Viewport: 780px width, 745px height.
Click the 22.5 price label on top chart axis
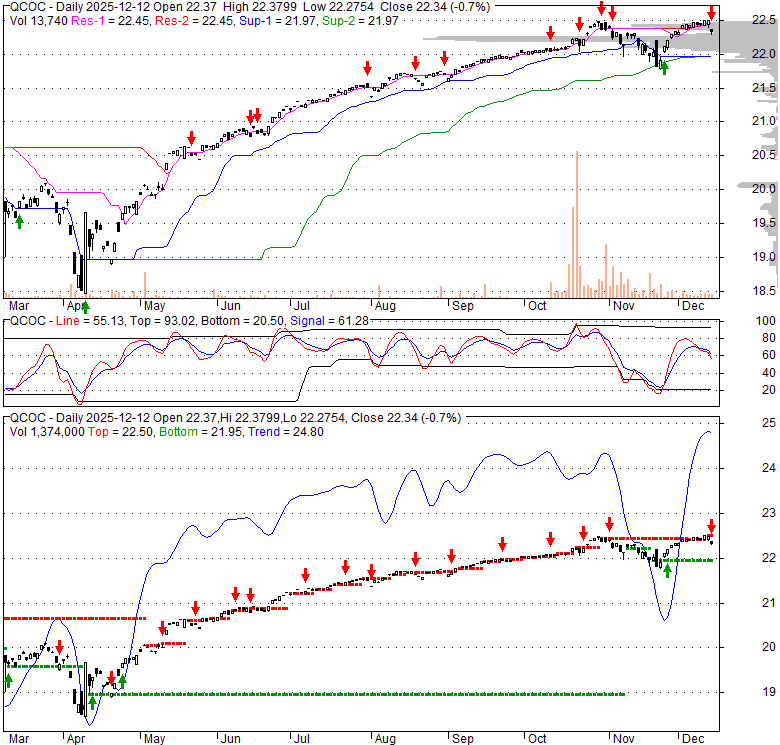tap(764, 20)
